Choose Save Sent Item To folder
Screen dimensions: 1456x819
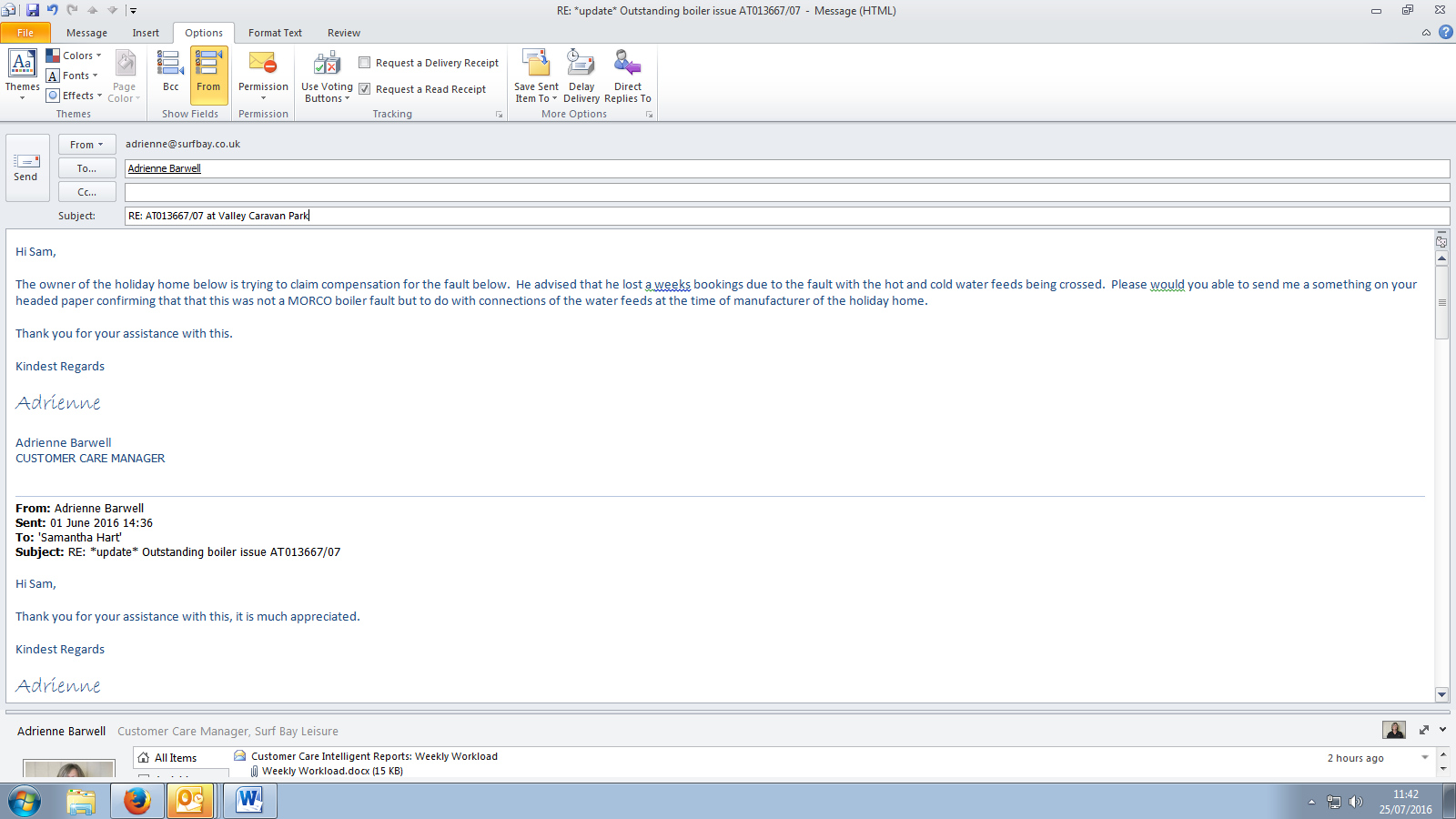pyautogui.click(x=536, y=76)
